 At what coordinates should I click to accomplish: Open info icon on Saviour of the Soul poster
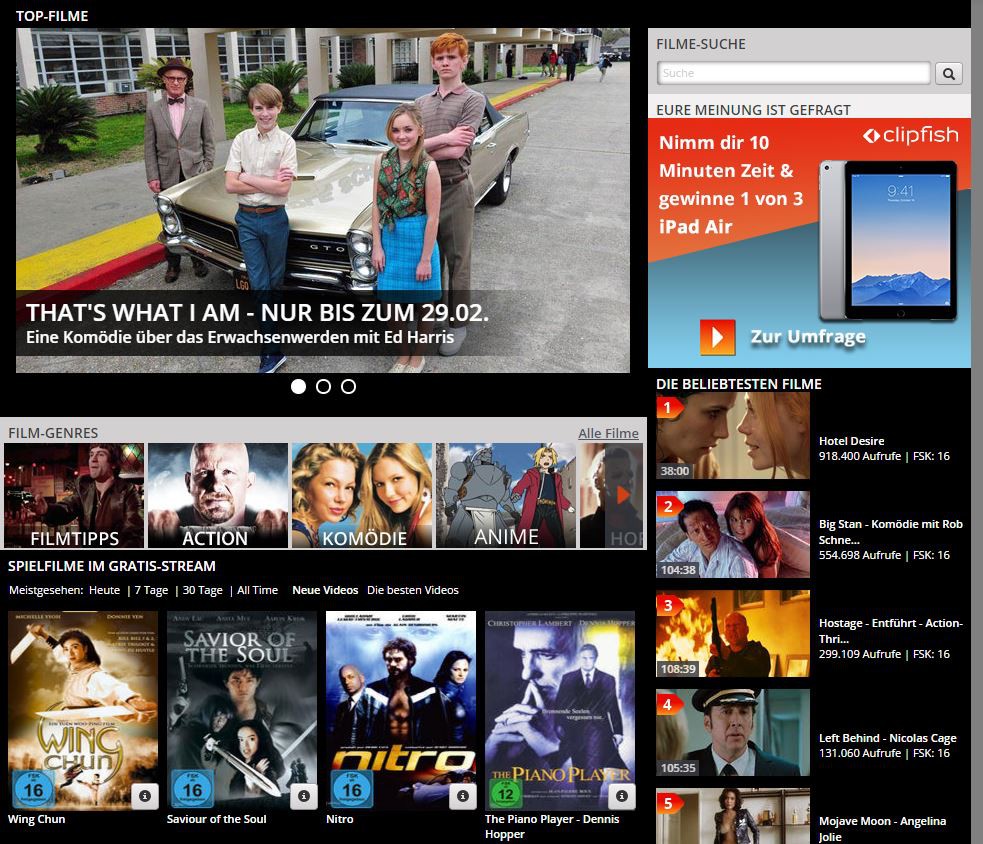pyautogui.click(x=305, y=796)
